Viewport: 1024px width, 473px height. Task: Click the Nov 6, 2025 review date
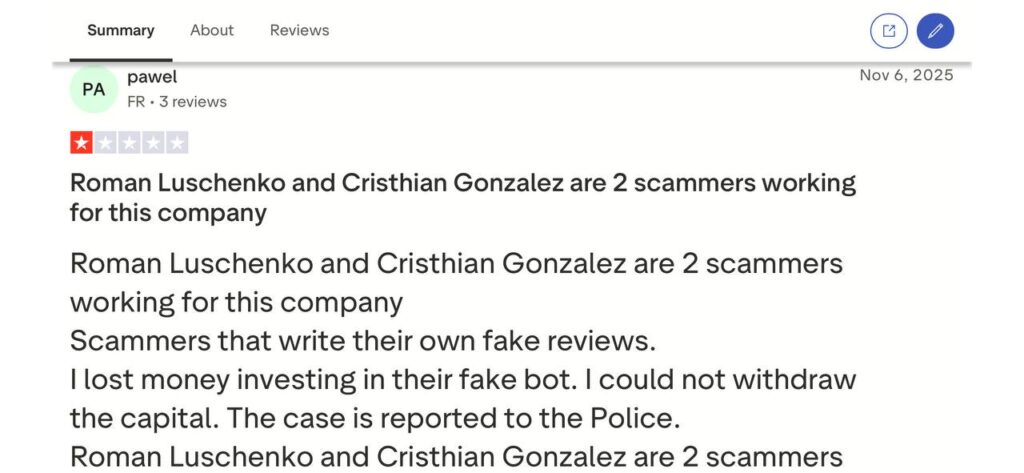(x=906, y=75)
